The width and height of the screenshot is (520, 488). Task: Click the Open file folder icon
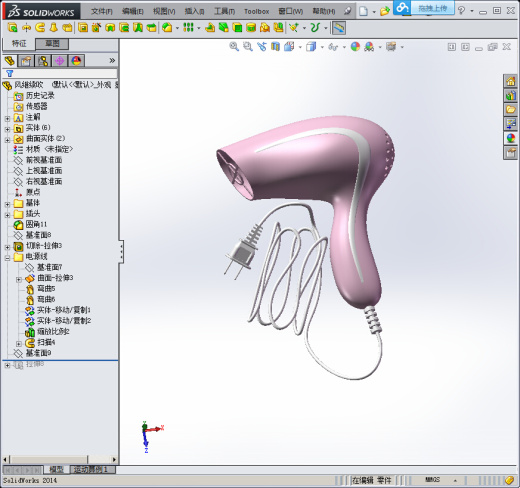click(384, 11)
